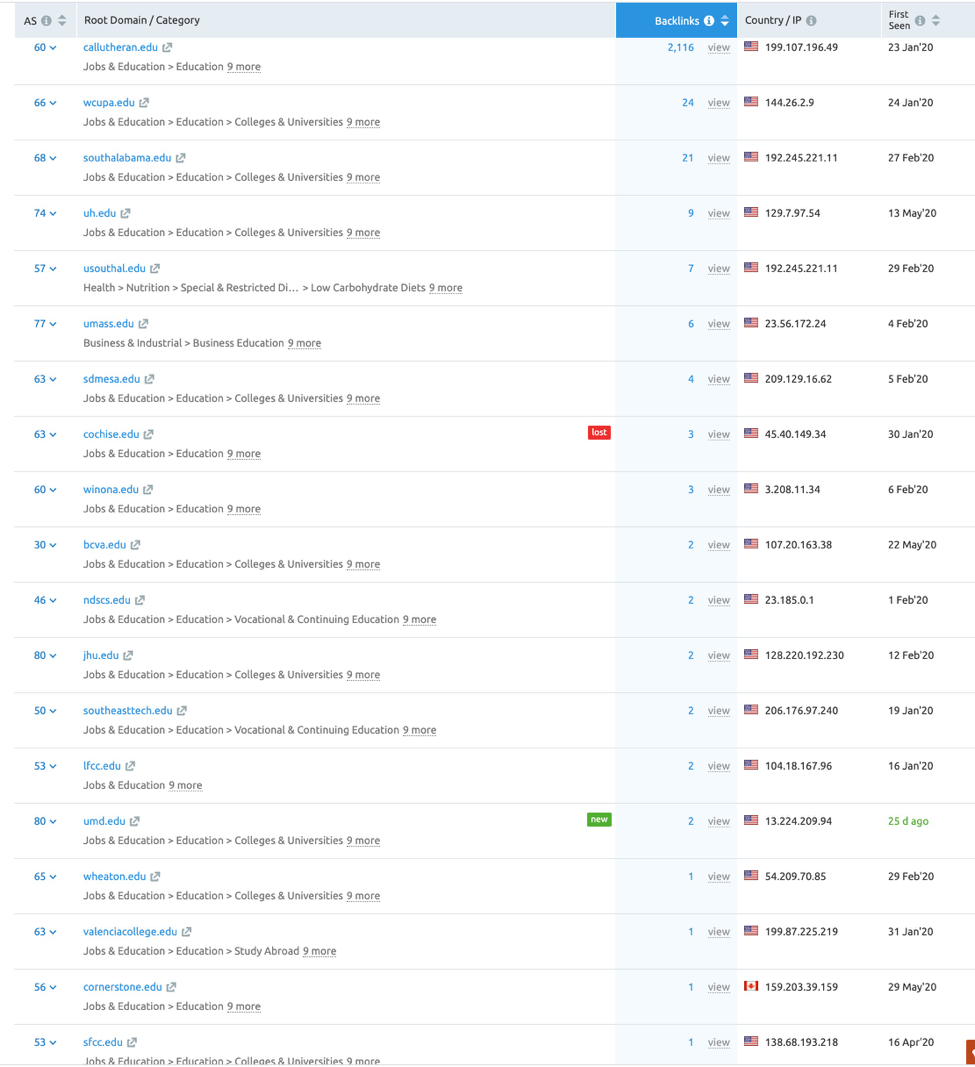
Task: Click the Country / IP info icon
Action: coord(811,20)
